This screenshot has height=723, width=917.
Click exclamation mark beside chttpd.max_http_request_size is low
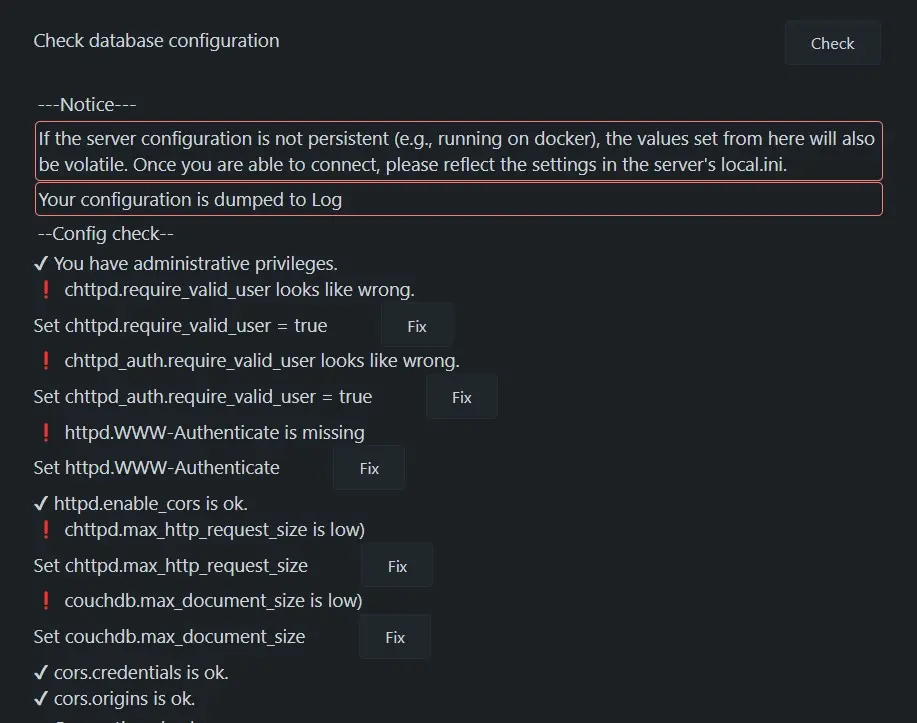[45, 530]
